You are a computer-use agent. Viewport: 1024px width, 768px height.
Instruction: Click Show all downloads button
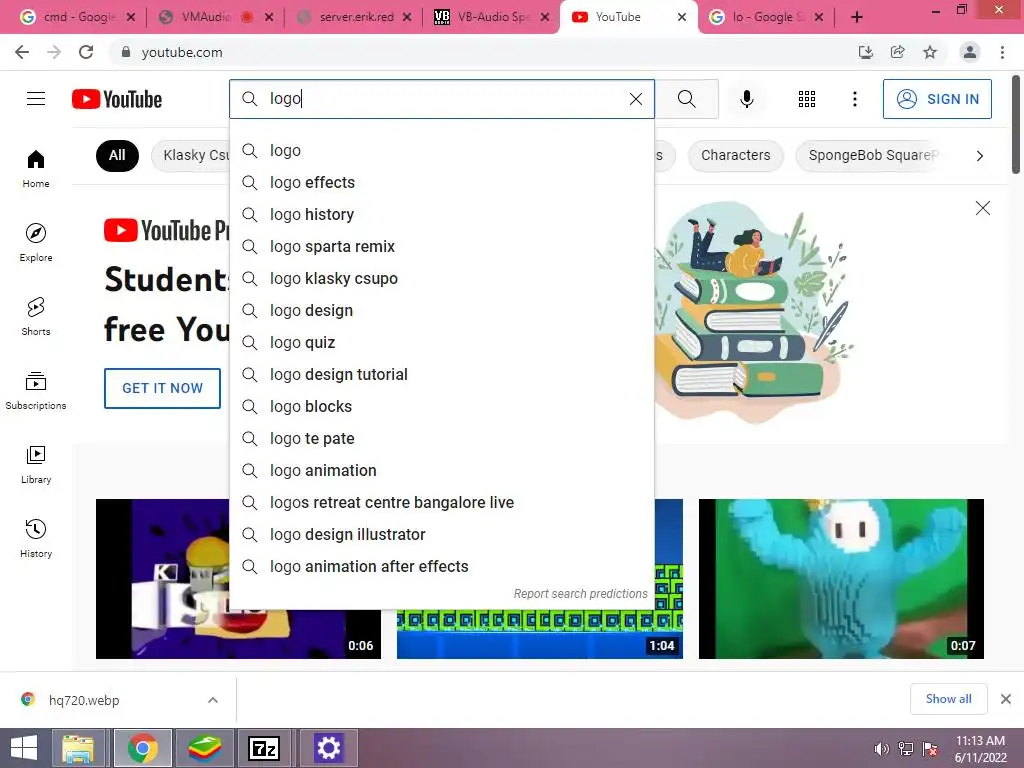click(948, 699)
